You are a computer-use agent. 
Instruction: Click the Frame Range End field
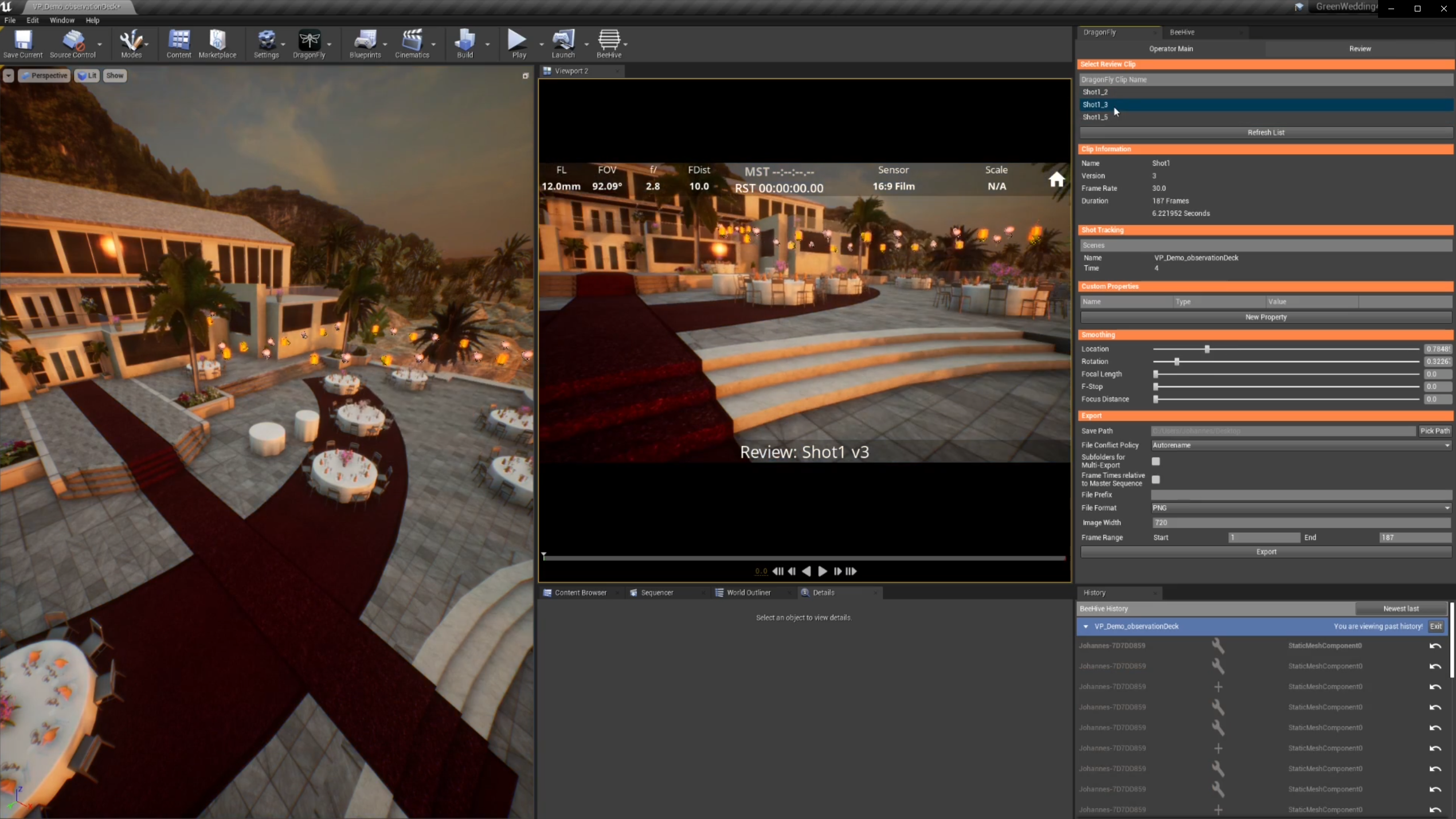pos(1415,538)
